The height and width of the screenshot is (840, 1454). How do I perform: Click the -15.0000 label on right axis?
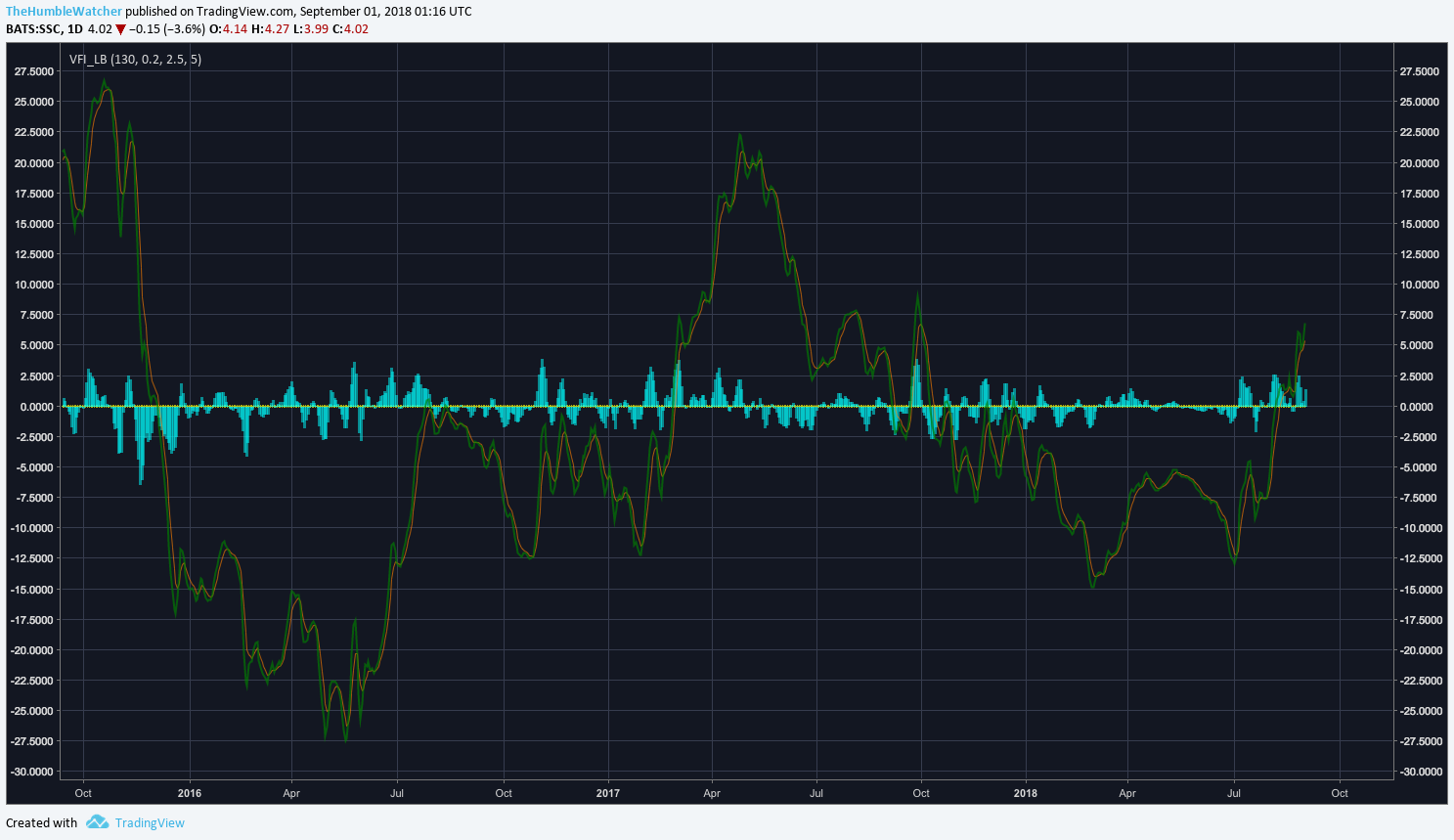1419,590
